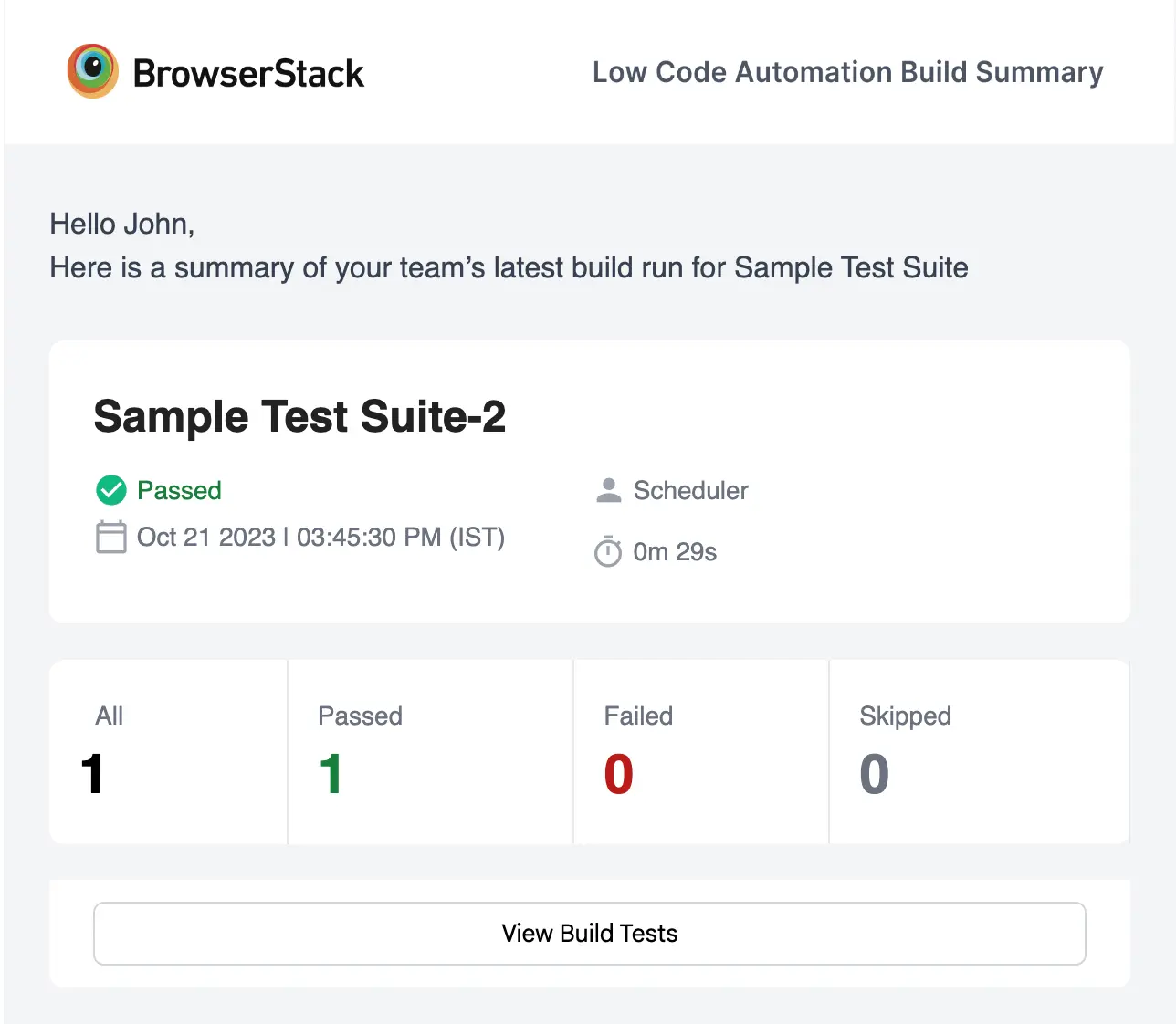Viewport: 1176px width, 1024px height.
Task: Select the Passed tests count tile
Action: pyautogui.click(x=430, y=751)
